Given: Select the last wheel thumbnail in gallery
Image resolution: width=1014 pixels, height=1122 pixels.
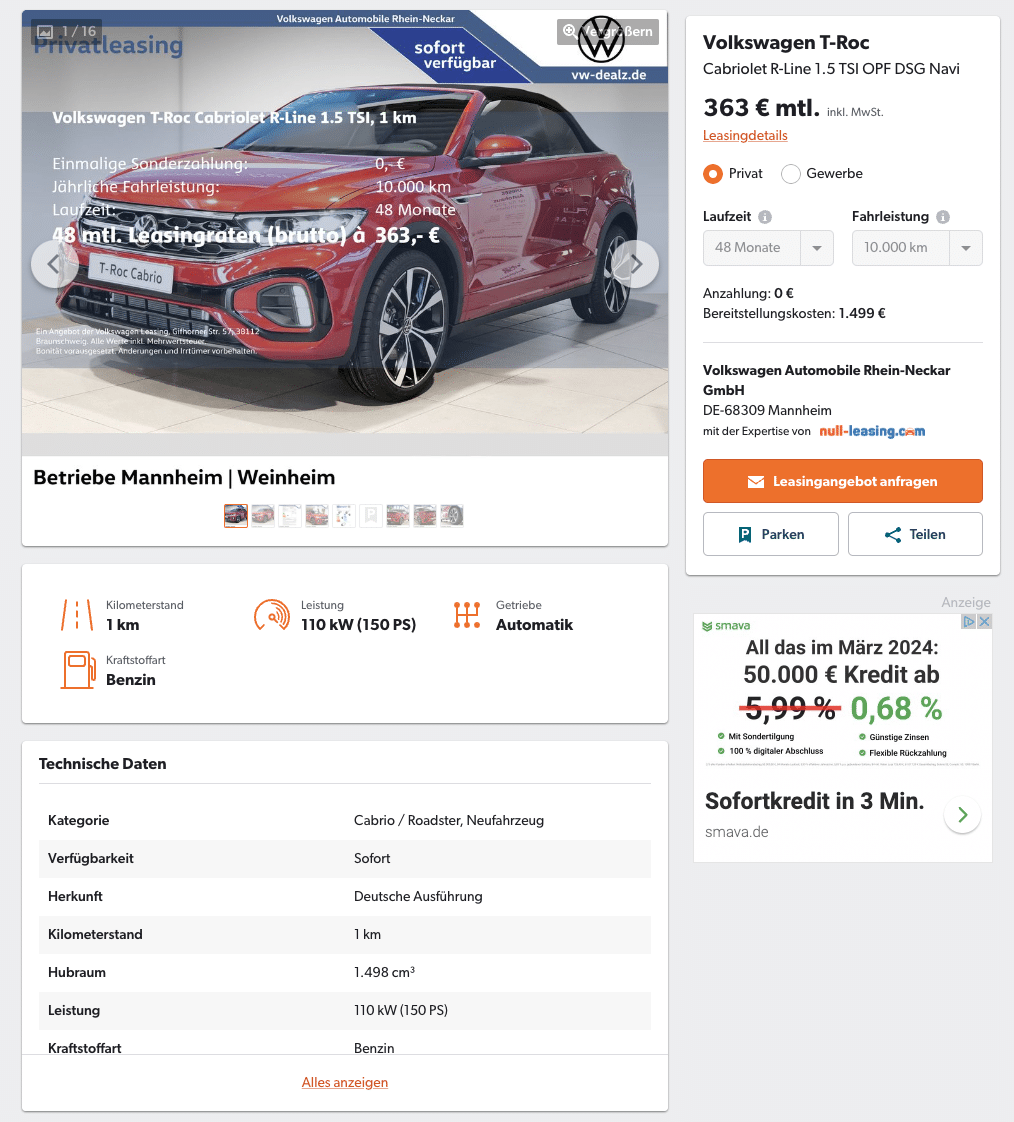Looking at the screenshot, I should 452,515.
